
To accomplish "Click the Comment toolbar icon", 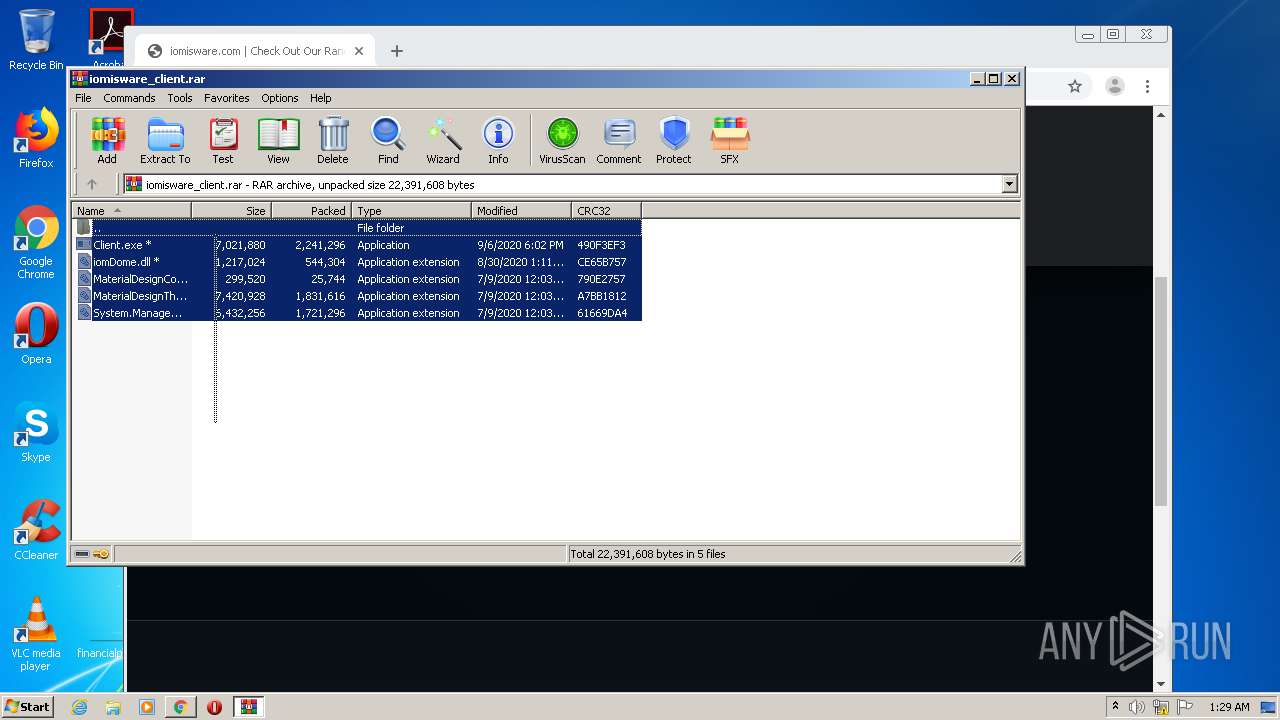I will (619, 140).
